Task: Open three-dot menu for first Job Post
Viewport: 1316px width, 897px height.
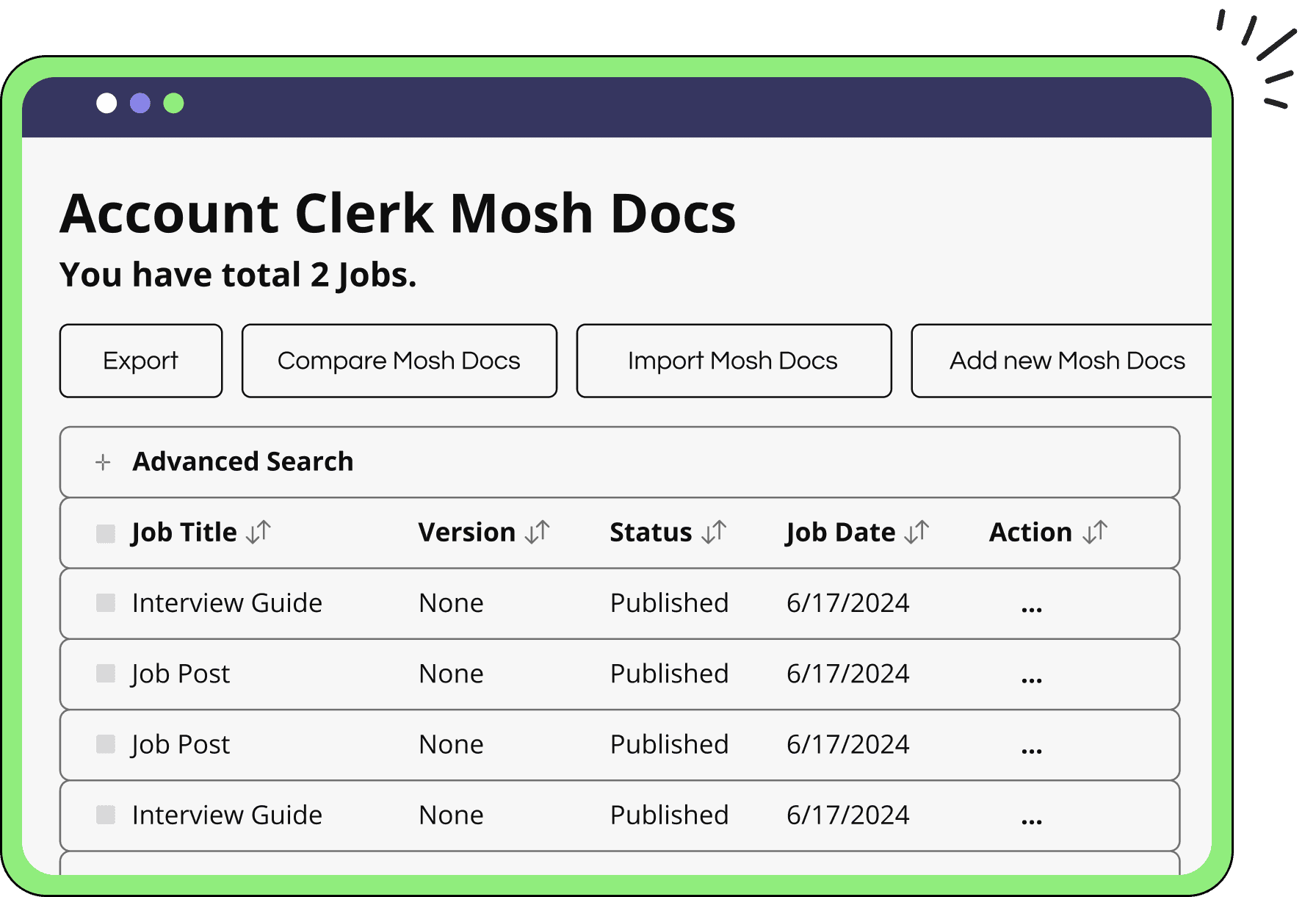Action: click(1031, 677)
